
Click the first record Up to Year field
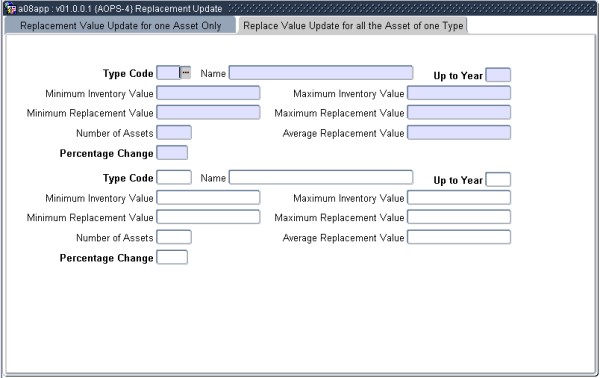click(x=498, y=75)
